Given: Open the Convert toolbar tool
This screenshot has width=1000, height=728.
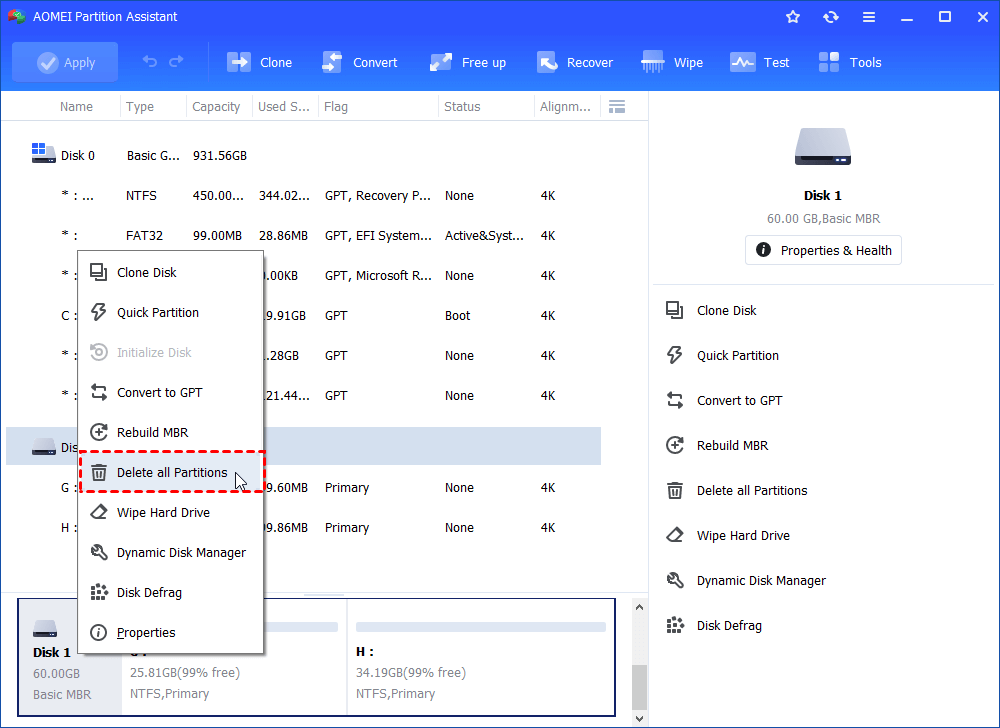Looking at the screenshot, I should click(360, 62).
